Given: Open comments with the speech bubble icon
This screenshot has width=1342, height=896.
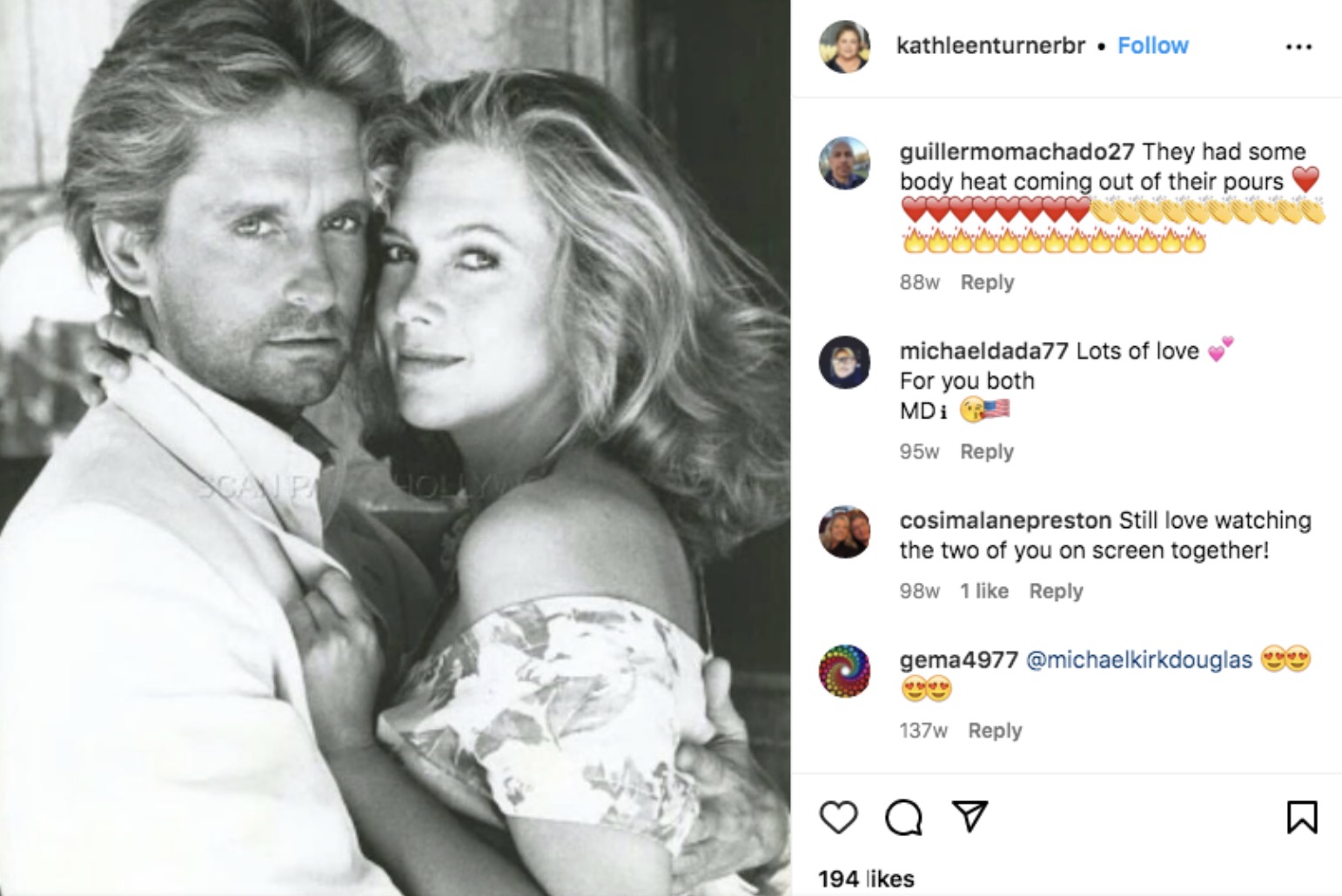Looking at the screenshot, I should pyautogui.click(x=904, y=817).
